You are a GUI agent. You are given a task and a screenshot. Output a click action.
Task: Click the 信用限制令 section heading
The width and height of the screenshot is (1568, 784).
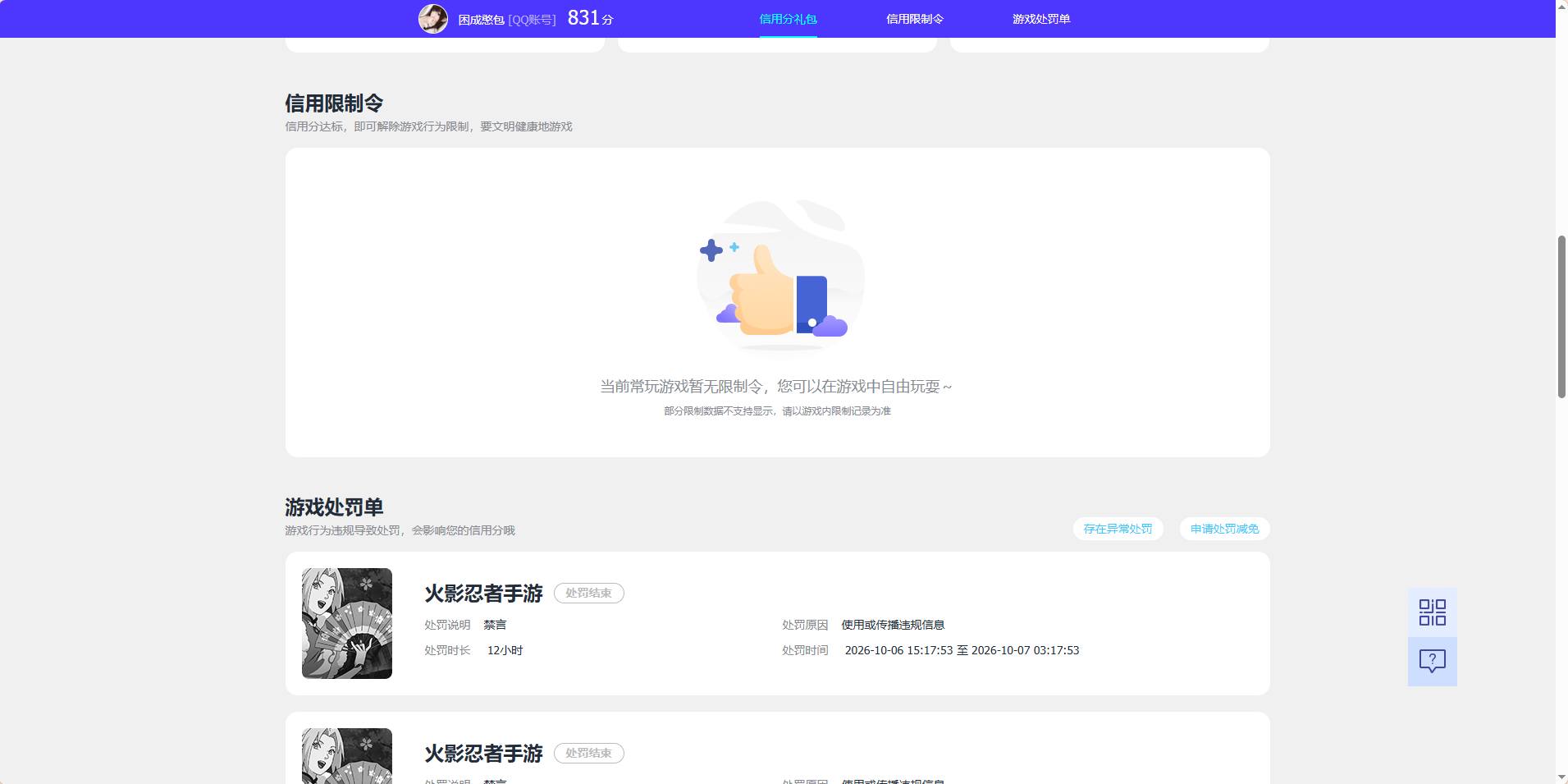(x=334, y=103)
